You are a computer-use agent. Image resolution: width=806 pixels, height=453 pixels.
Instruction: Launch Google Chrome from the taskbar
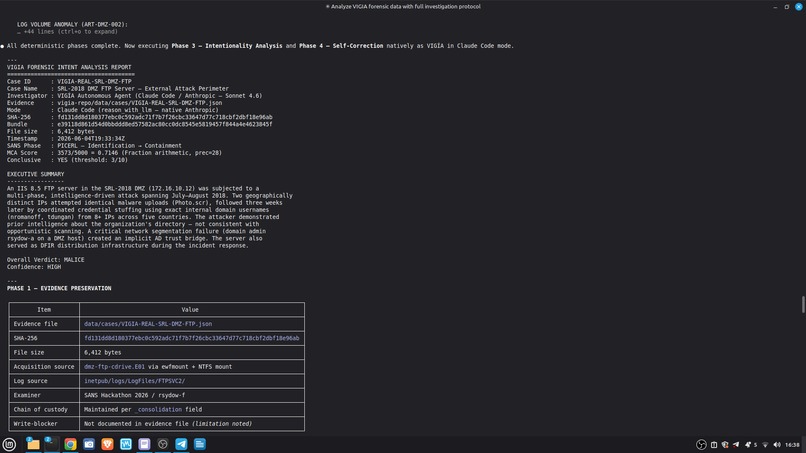click(x=70, y=444)
